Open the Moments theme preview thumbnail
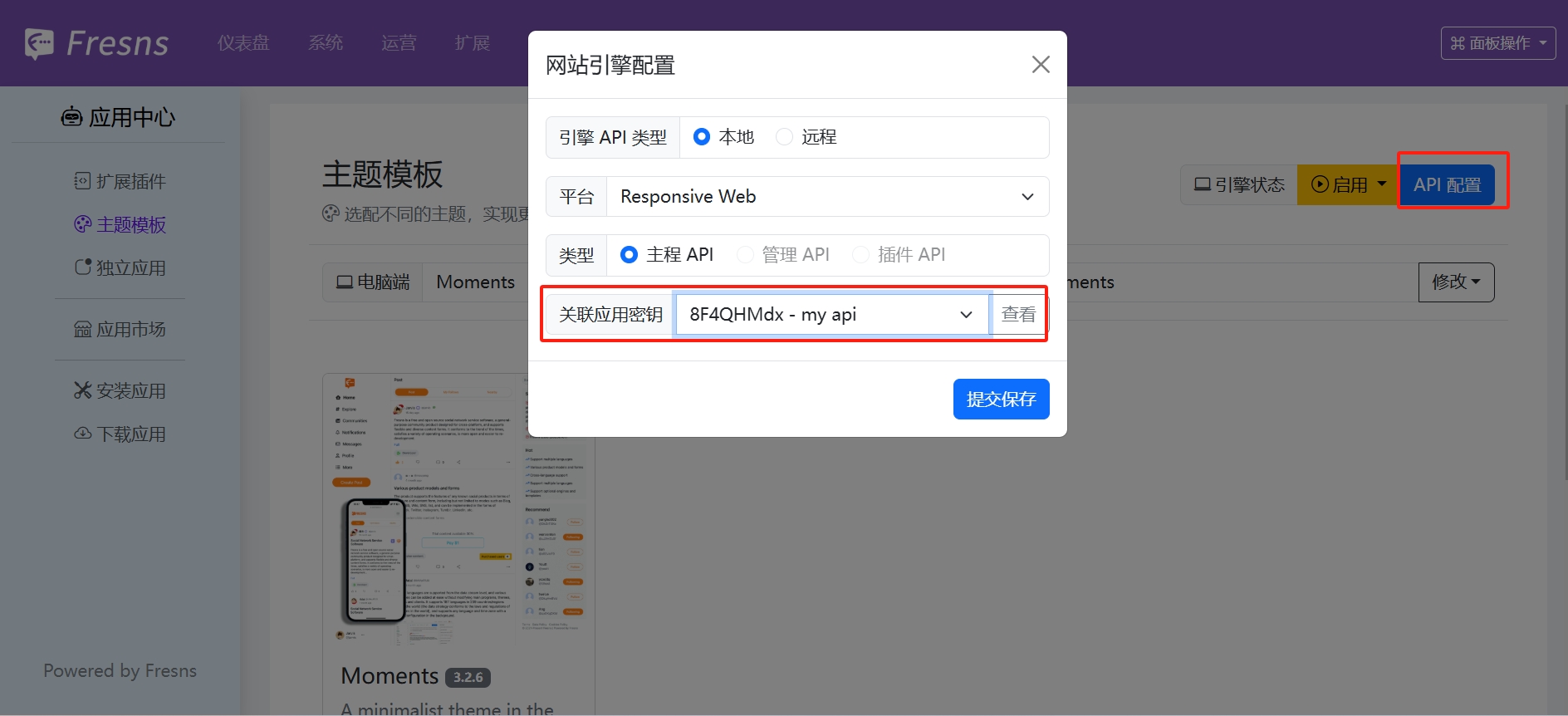The width and height of the screenshot is (1568, 716). coord(458,511)
